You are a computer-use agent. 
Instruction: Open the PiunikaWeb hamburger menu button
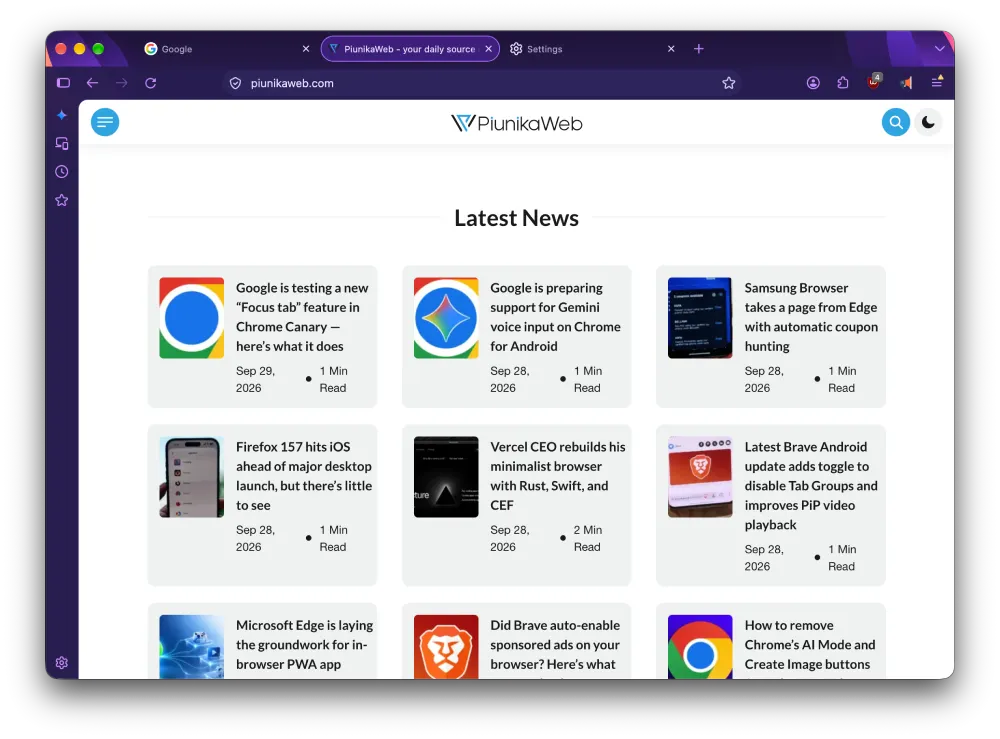coord(105,122)
